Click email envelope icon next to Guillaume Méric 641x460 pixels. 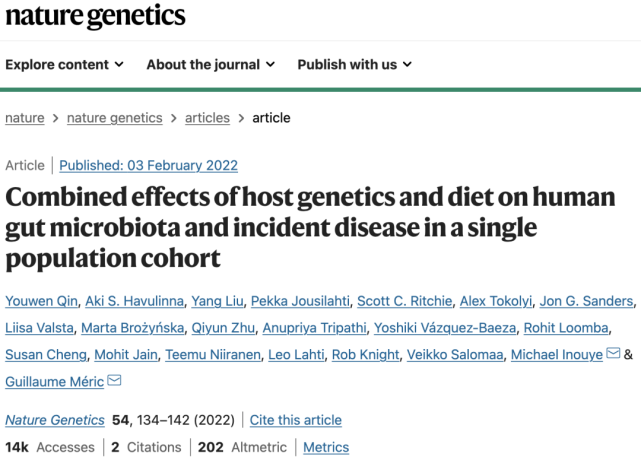click(x=114, y=380)
